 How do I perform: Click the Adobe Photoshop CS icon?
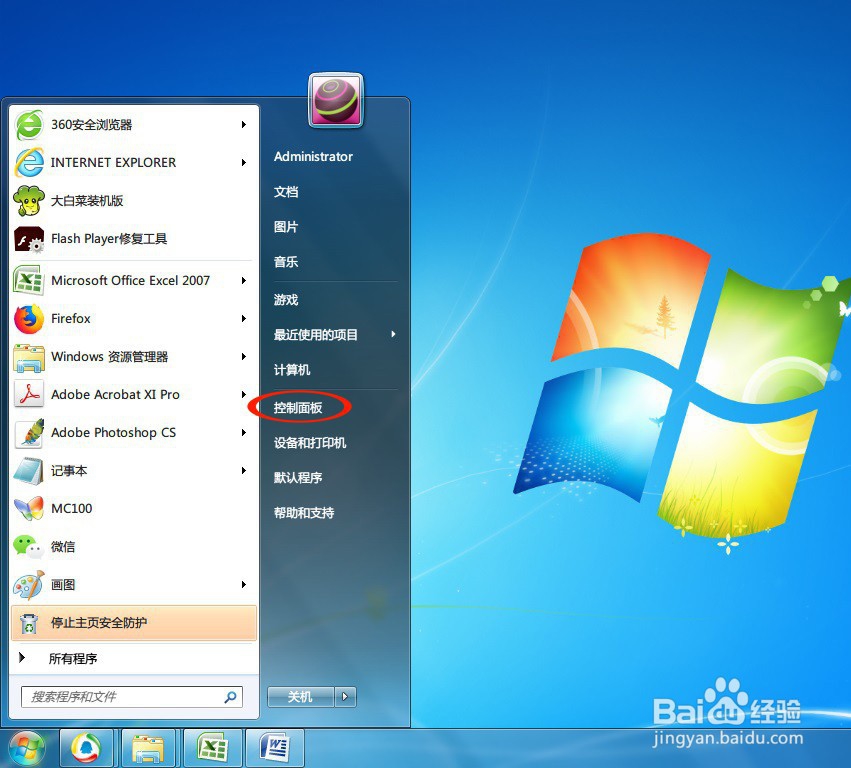coord(29,433)
